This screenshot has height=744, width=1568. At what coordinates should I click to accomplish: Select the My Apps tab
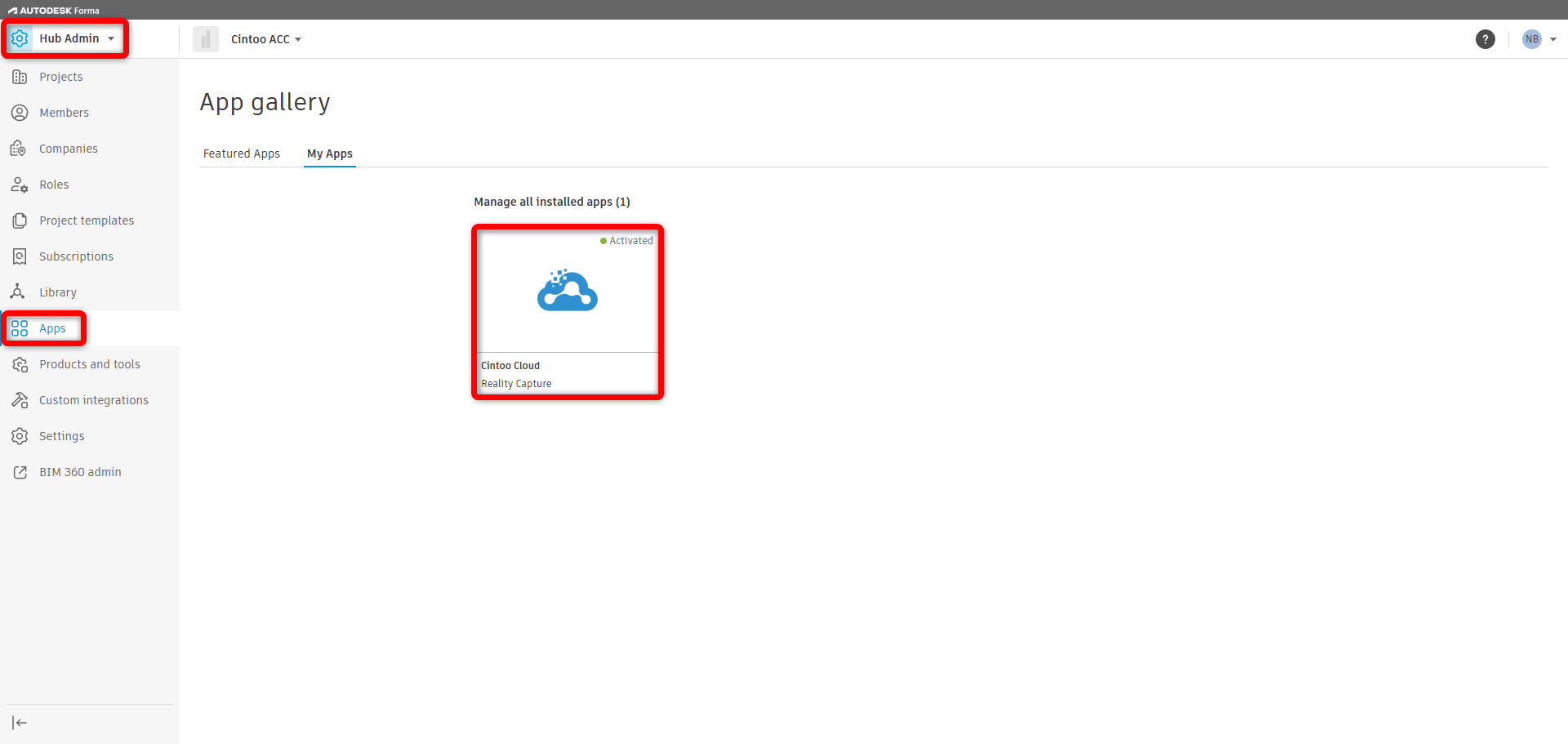coord(330,154)
